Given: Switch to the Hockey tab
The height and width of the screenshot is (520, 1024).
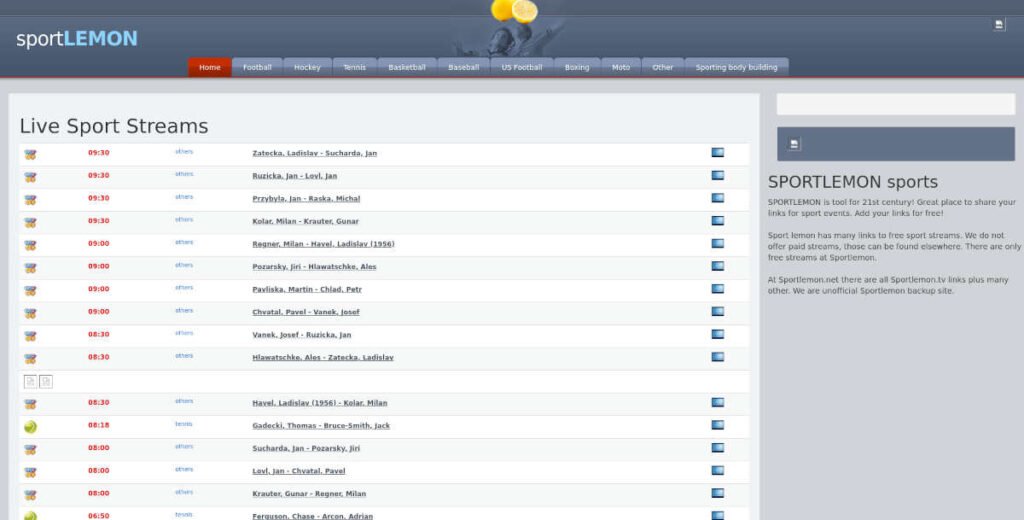Looking at the screenshot, I should pyautogui.click(x=307, y=68).
